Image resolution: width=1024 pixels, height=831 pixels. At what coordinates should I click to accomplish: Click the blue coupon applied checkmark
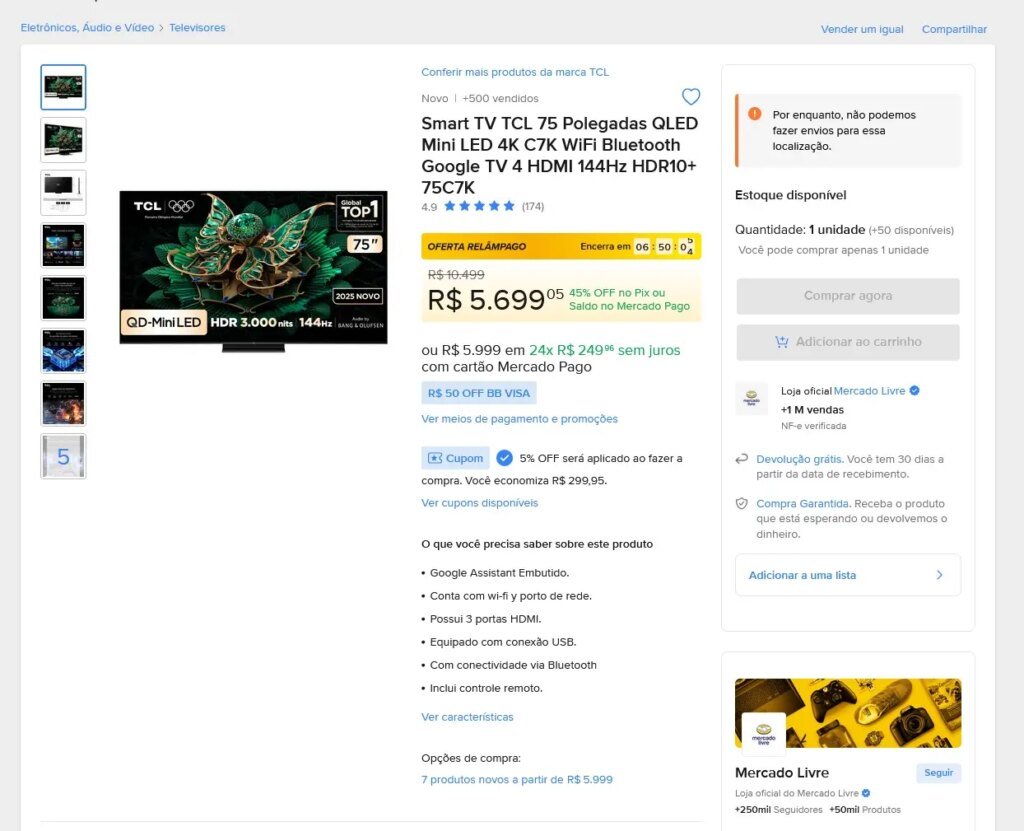pyautogui.click(x=504, y=458)
